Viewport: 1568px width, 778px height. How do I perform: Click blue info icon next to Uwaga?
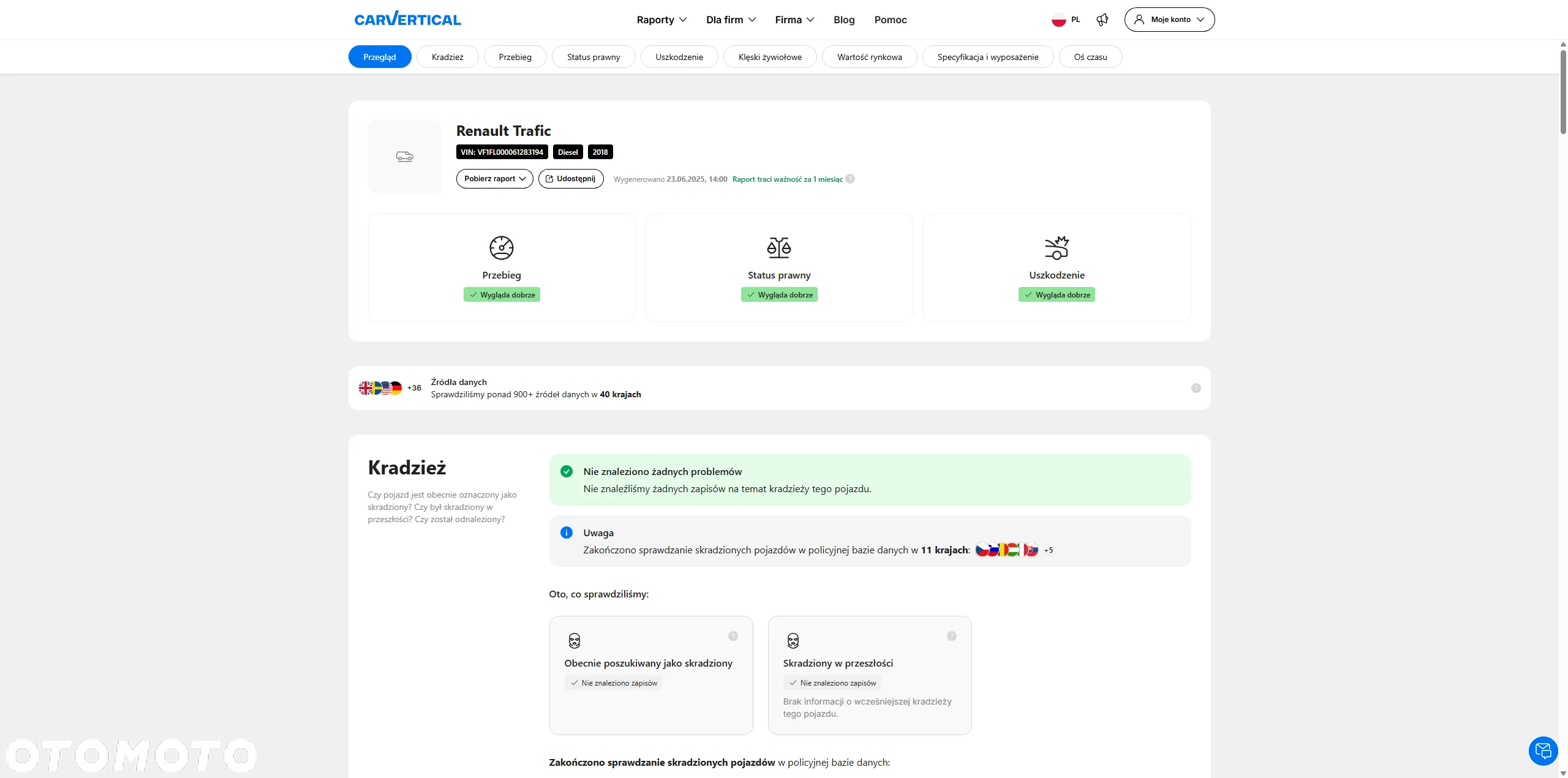pyautogui.click(x=567, y=533)
